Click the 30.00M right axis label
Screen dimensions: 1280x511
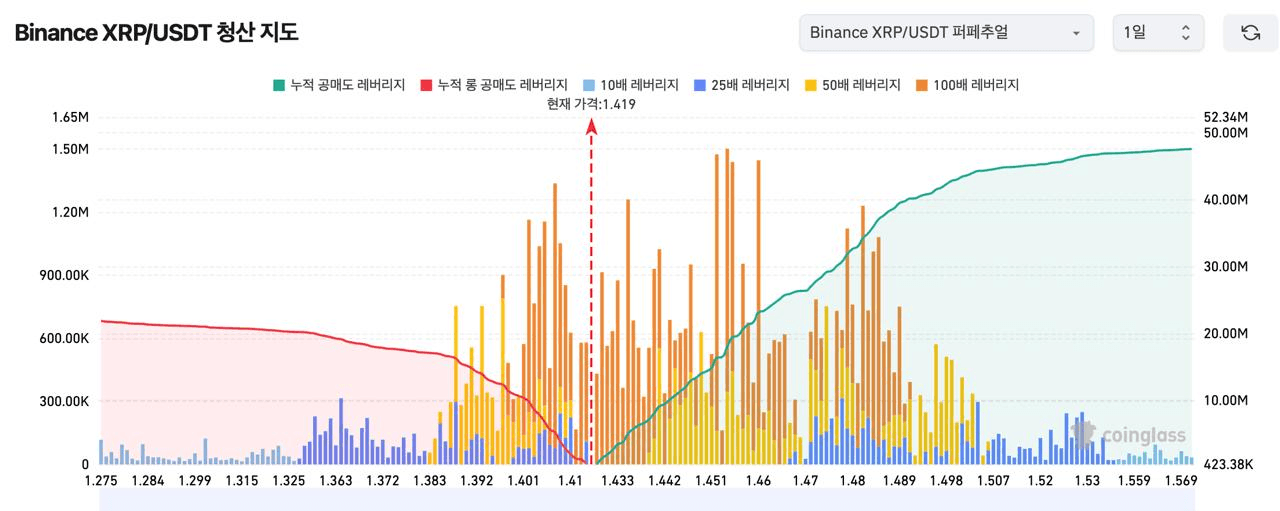1226,267
